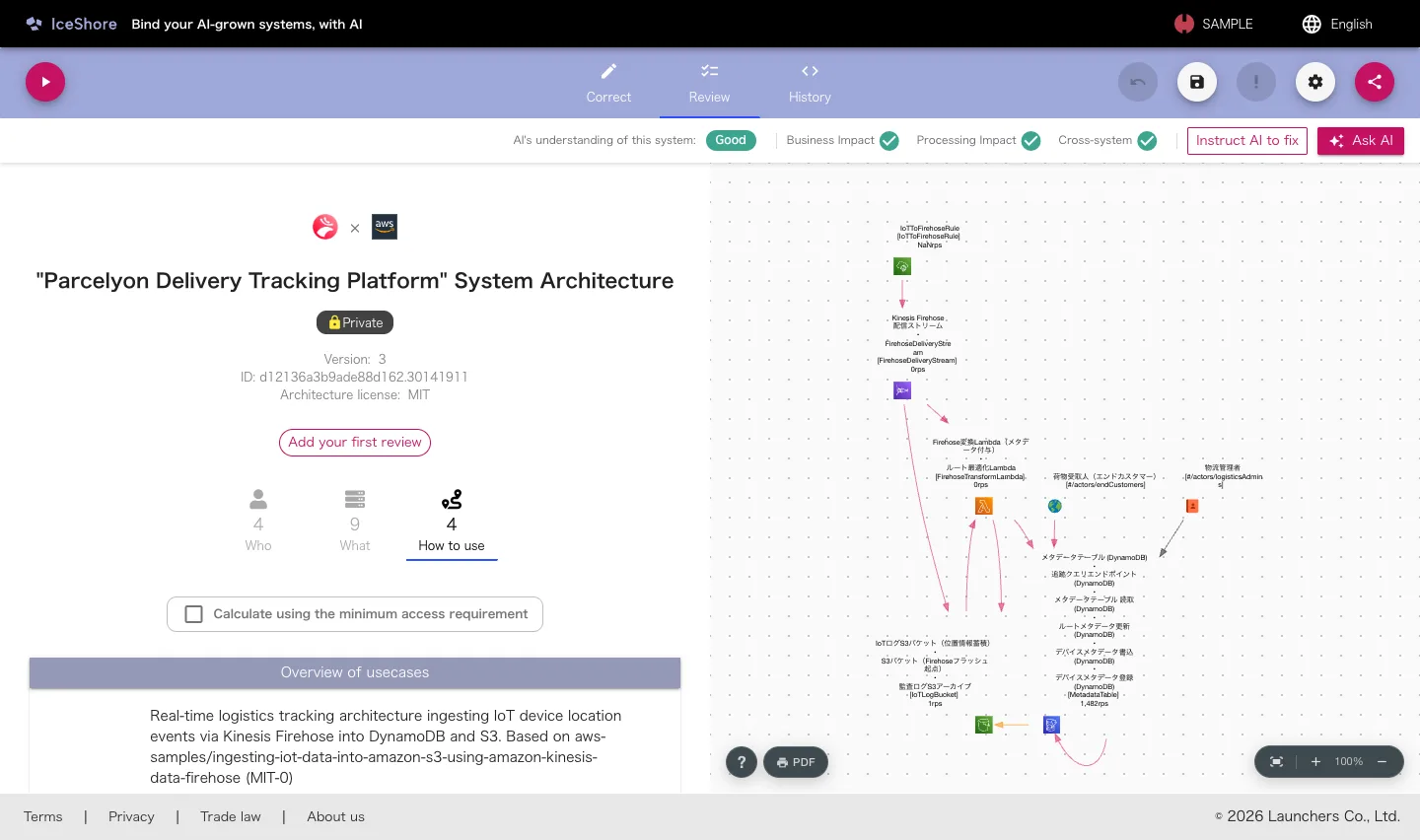Zoom in with the plus button

click(1315, 762)
